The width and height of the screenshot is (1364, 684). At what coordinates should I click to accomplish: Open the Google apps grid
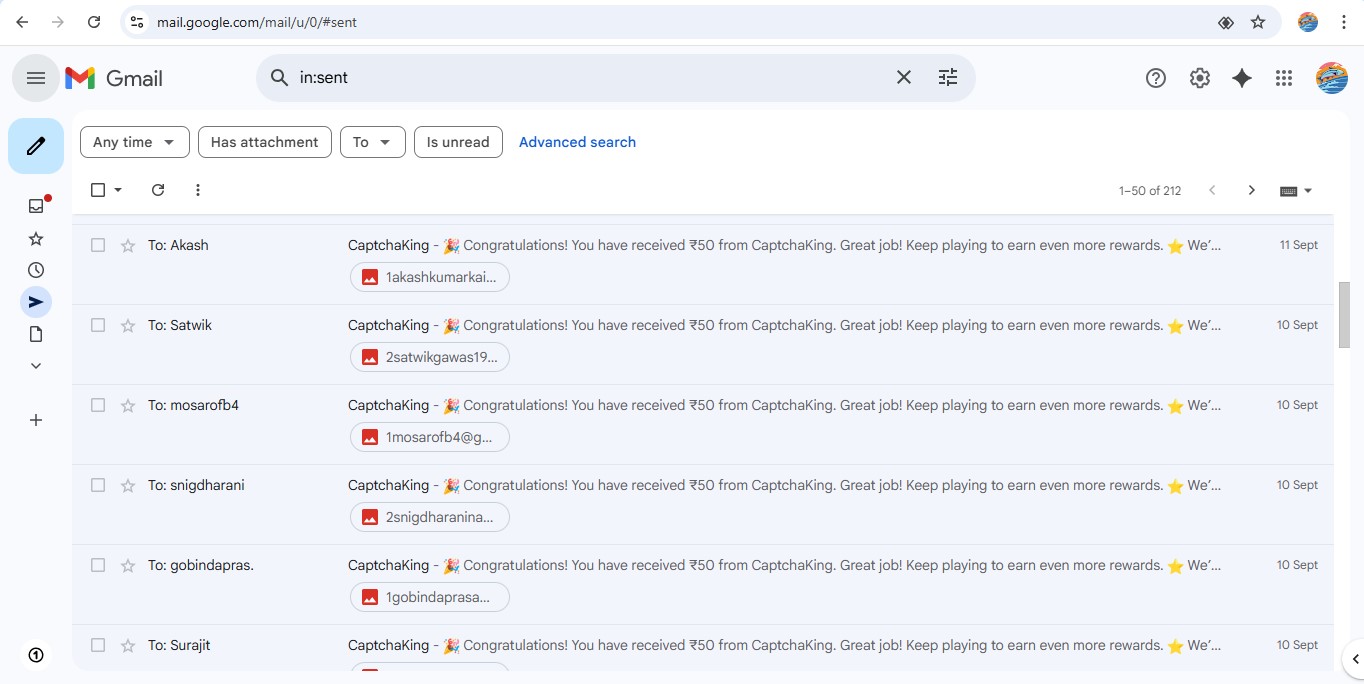(1284, 78)
